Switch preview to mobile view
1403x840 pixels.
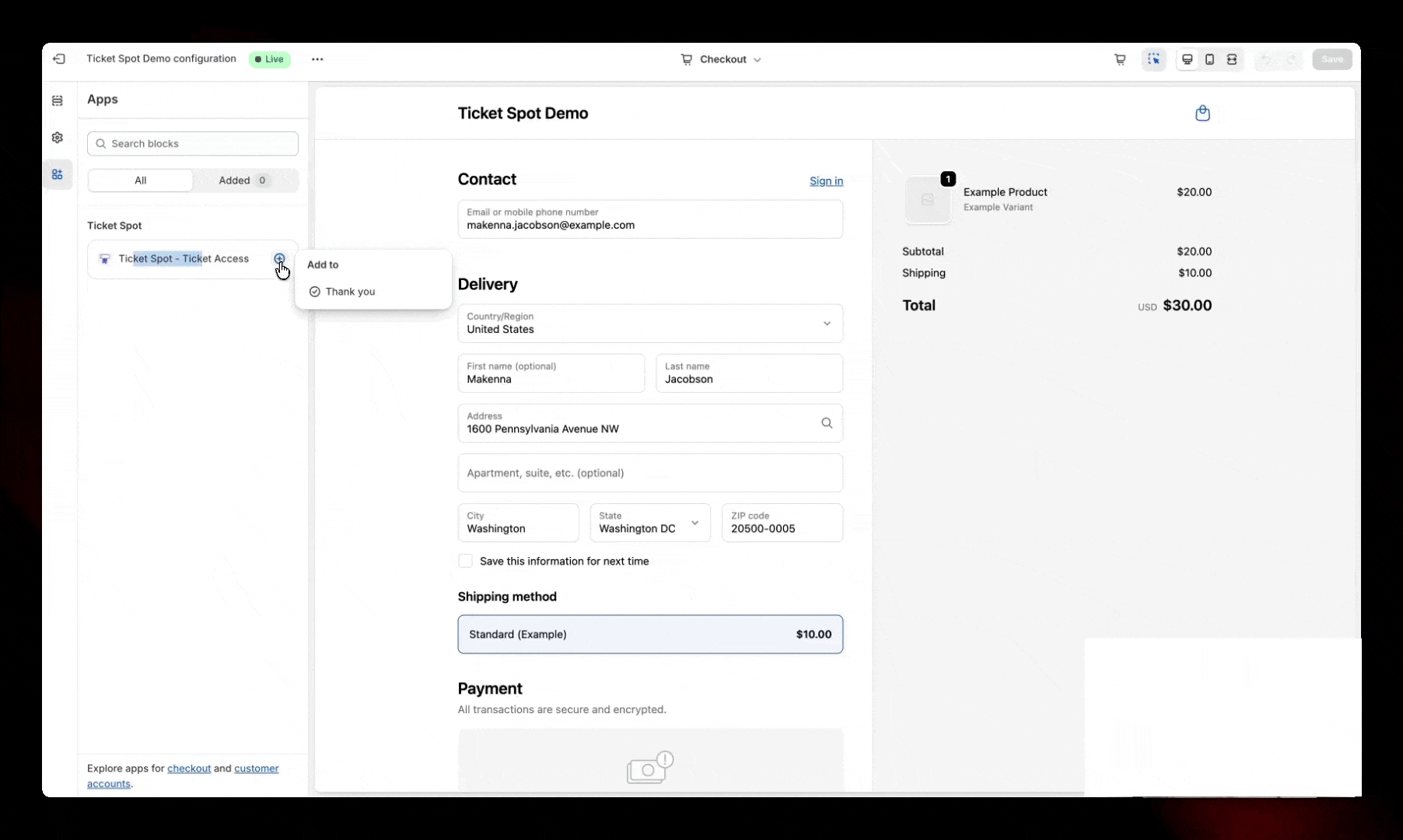[x=1210, y=59]
